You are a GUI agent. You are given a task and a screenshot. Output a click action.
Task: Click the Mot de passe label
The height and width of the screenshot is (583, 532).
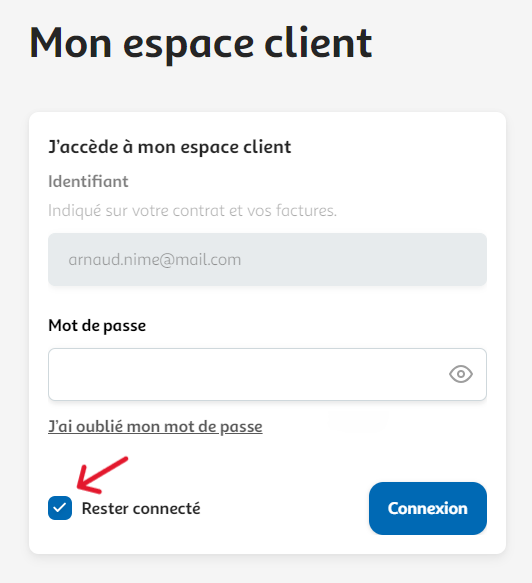click(x=97, y=326)
